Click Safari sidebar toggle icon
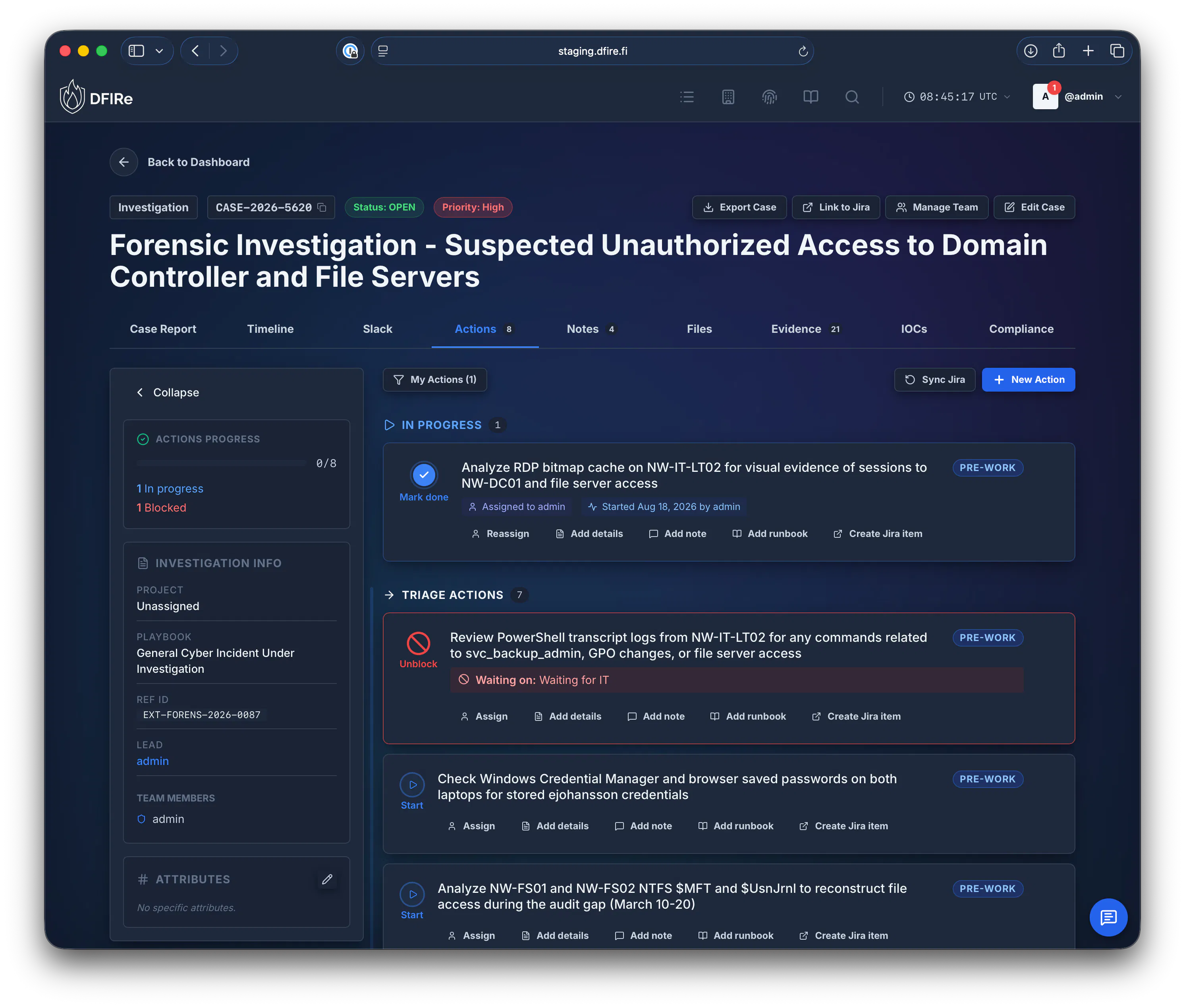 [x=136, y=51]
